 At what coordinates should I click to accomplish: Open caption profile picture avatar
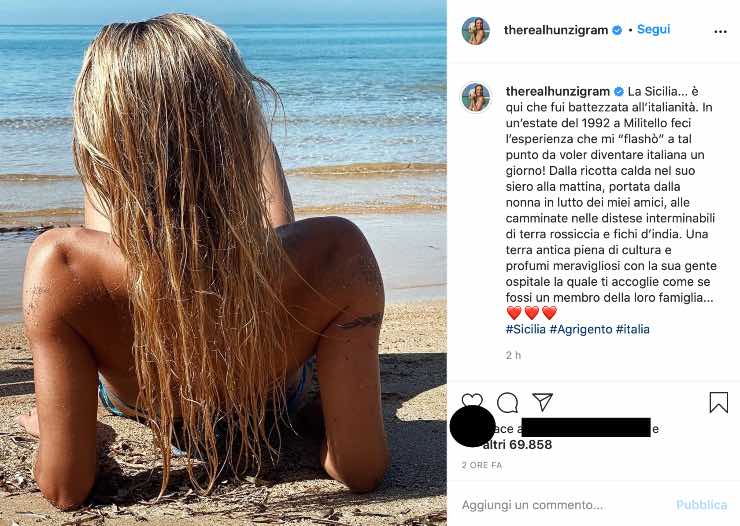click(x=475, y=97)
